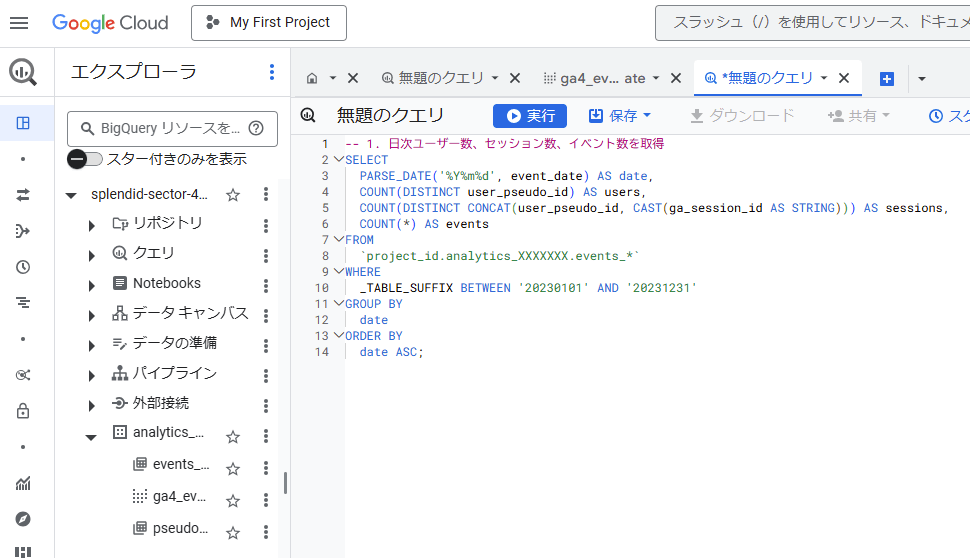Run the query with 実行
The image size is (970, 558).
pos(530,116)
